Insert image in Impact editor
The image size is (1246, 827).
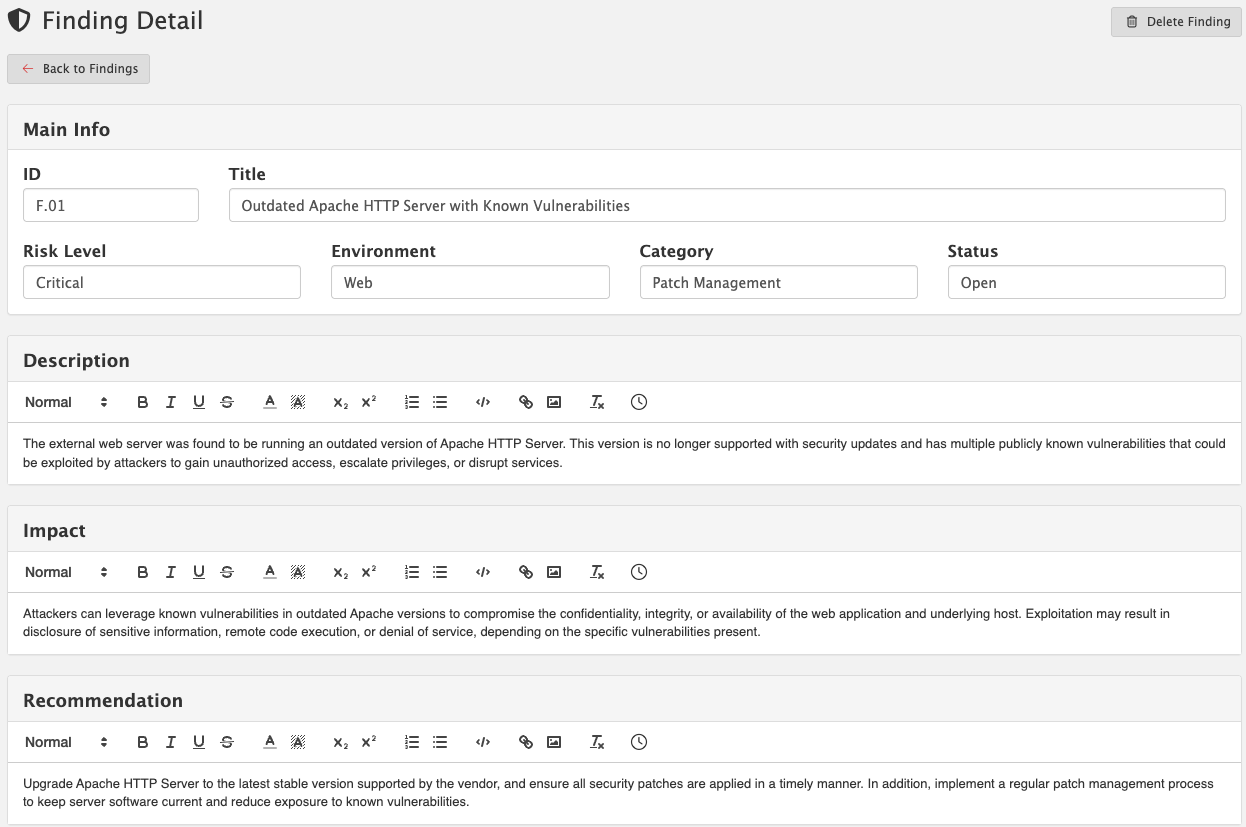coord(554,572)
